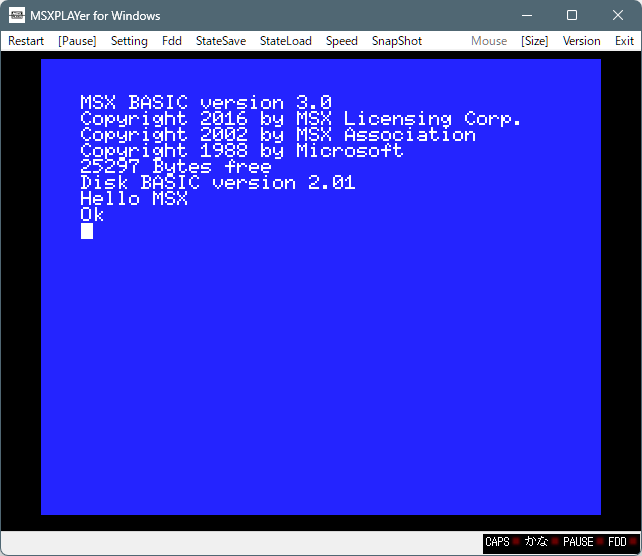Click the 'Copyright 2002 by MSX Association' line
The width and height of the screenshot is (642, 556).
pyautogui.click(x=278, y=135)
